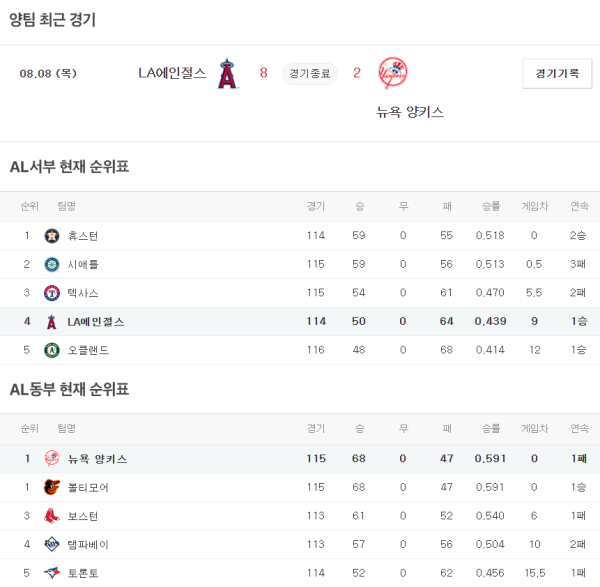
Task: Click the 텍사스 team name in standings
Action: pyautogui.click(x=82, y=293)
